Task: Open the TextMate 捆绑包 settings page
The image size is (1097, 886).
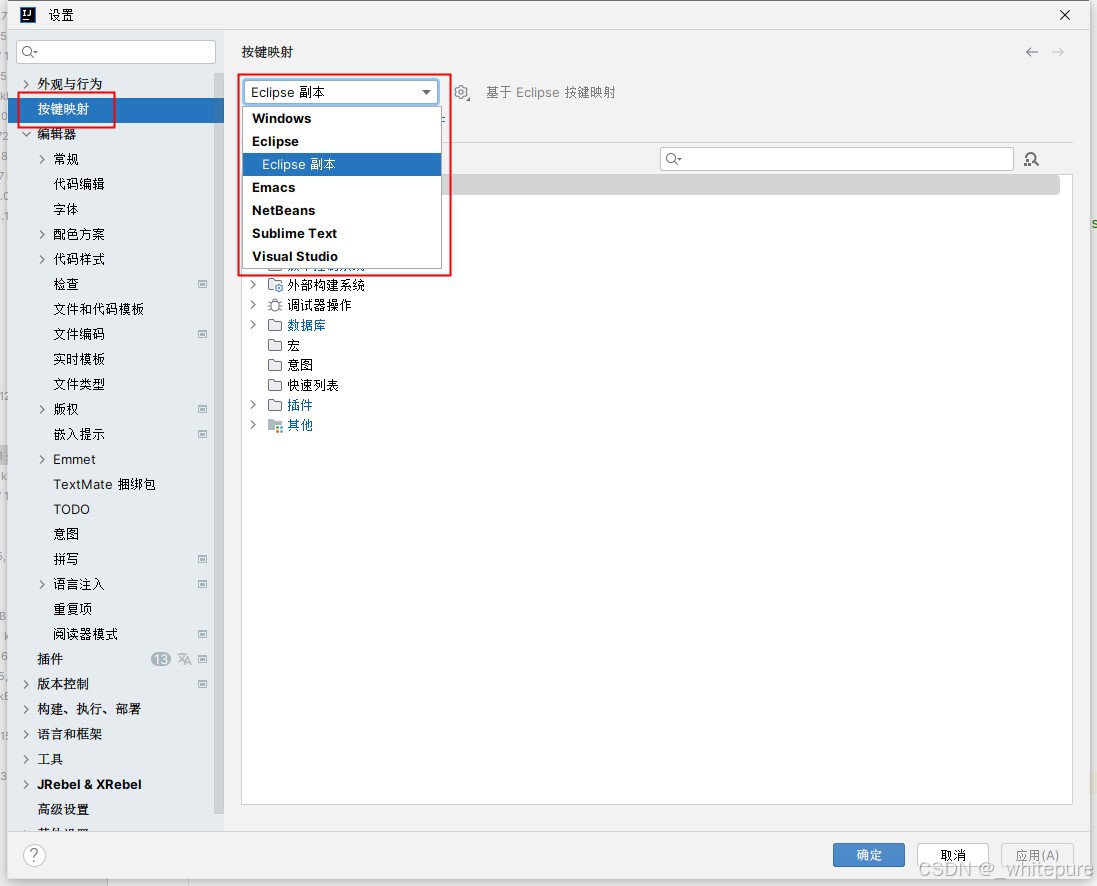Action: [x=104, y=484]
